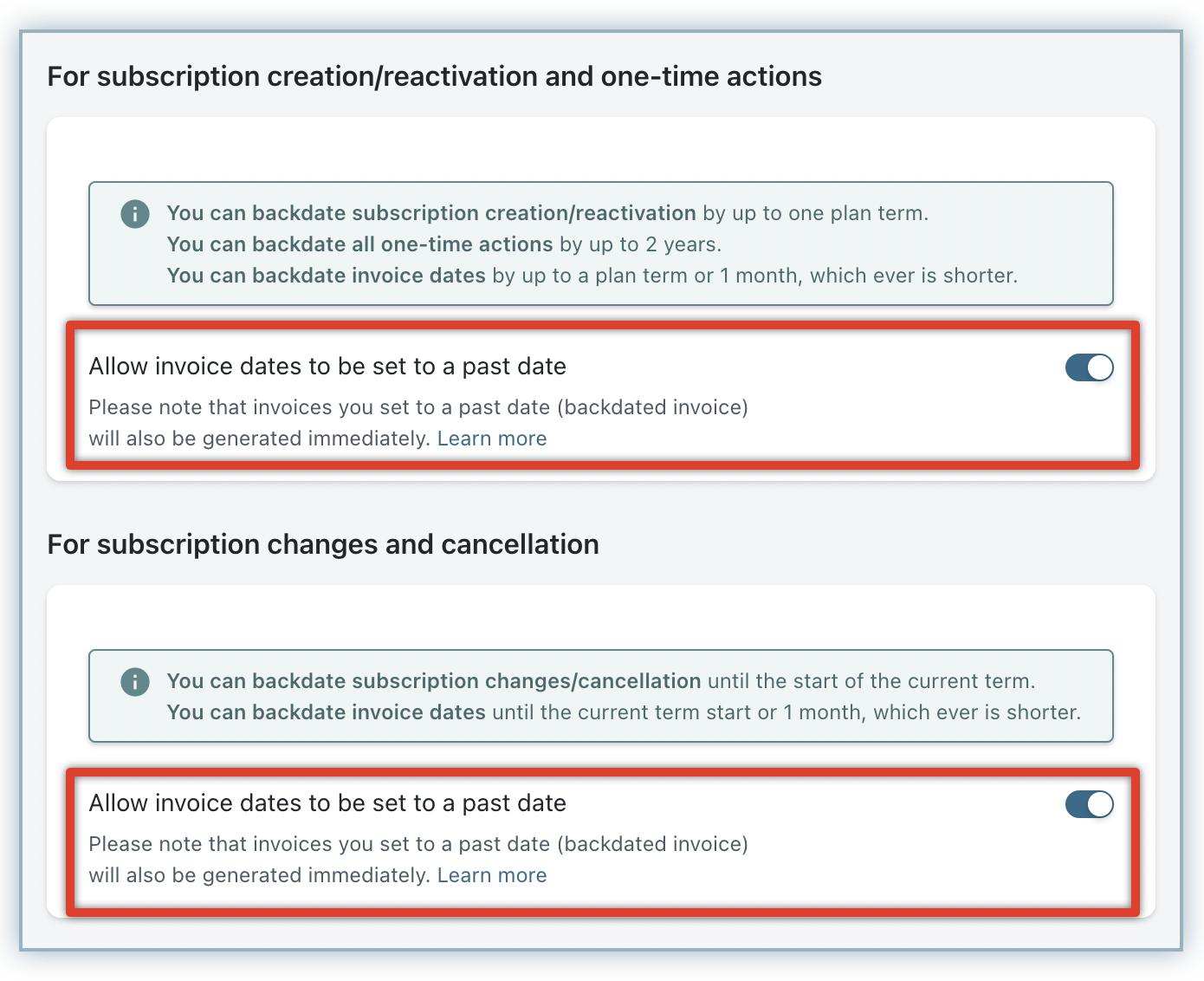Click 'will also be generated immediately' in changes/cancellation section

coord(259,875)
